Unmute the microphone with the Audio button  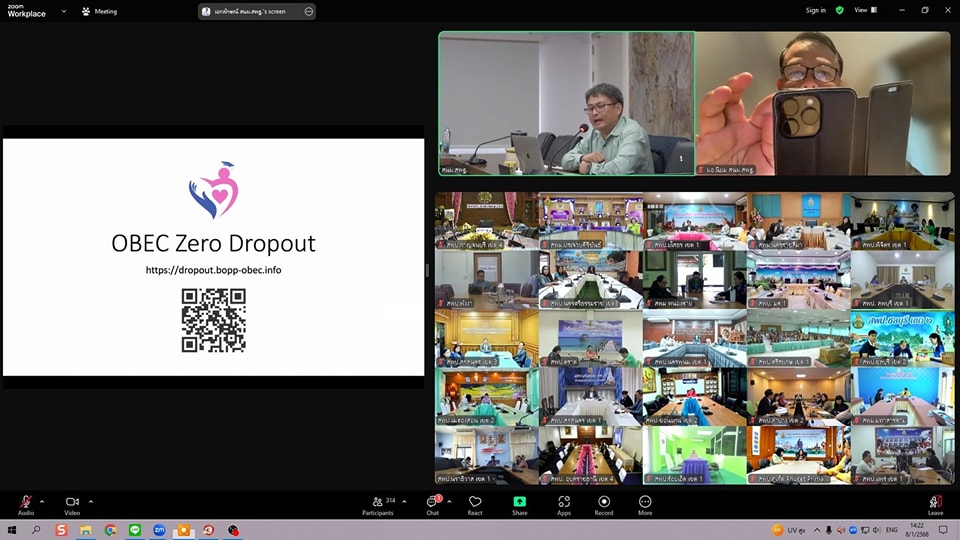tap(26, 505)
